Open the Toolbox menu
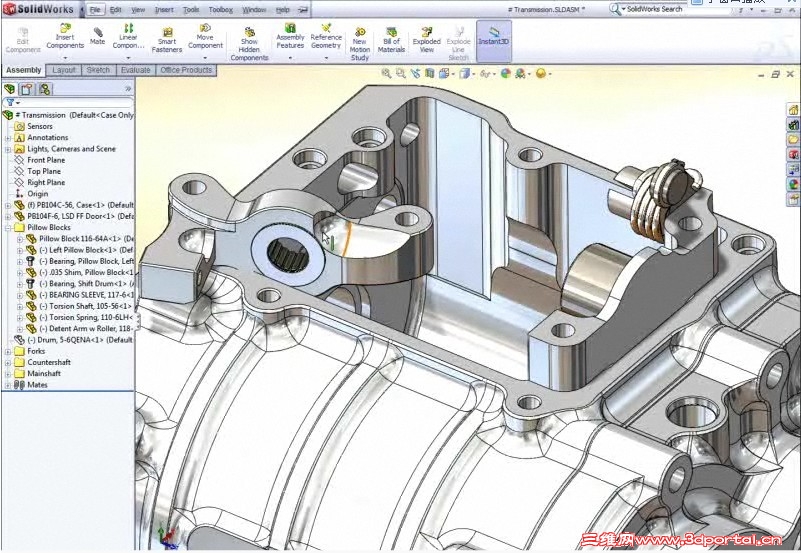The width and height of the screenshot is (801, 553). point(221,10)
